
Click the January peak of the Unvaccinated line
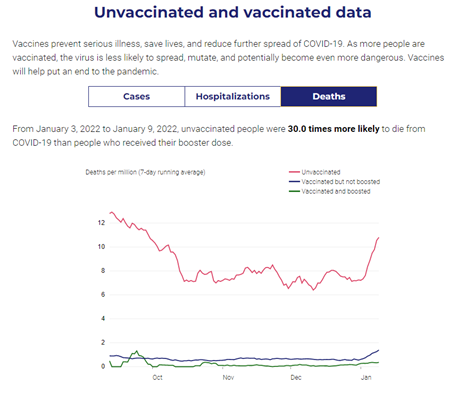pos(378,238)
